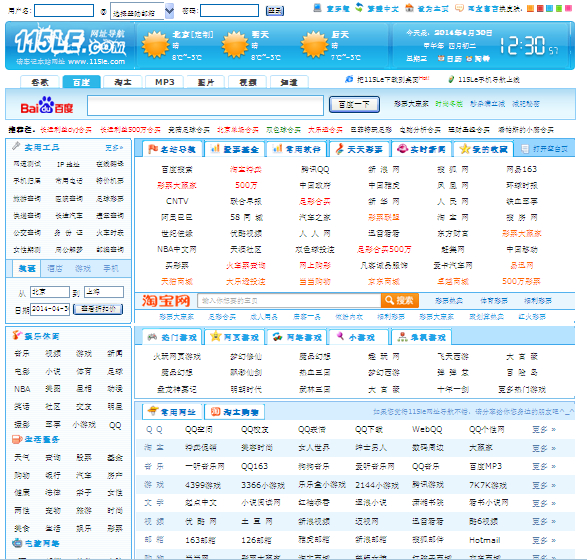587x560 pixels.
Task: Switch to the 酒店 tab in the travel widget
Action: click(x=55, y=268)
